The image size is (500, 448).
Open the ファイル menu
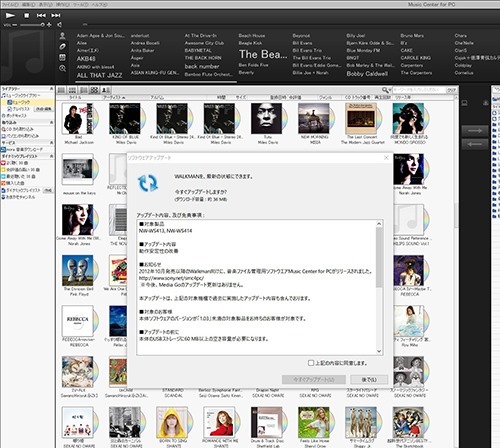(10, 5)
